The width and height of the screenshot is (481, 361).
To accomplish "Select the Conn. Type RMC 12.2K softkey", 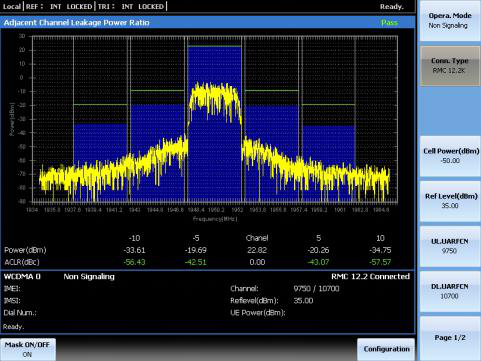I will click(x=449, y=66).
